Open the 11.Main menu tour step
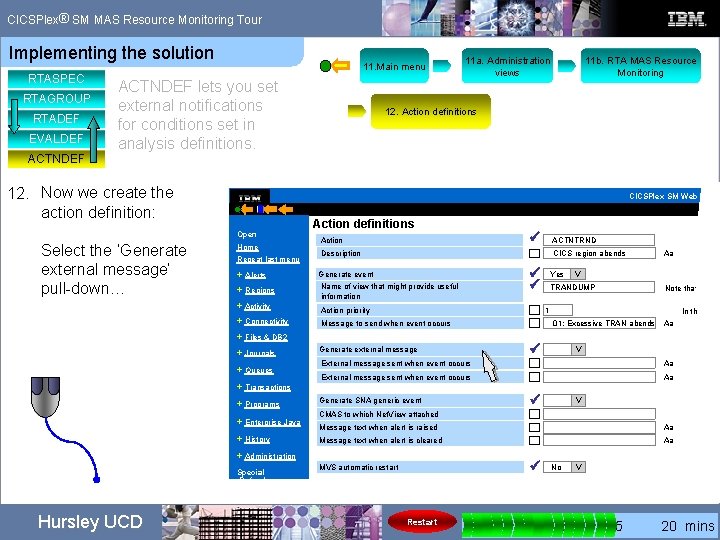This screenshot has height=540, width=720. coord(394,66)
